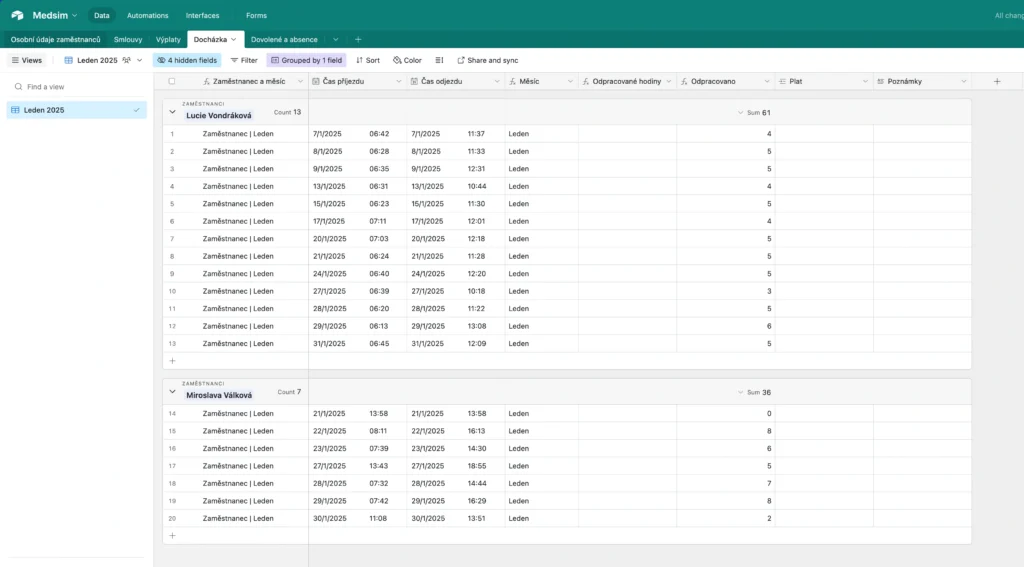
Task: Open the Medsim base name dropdown
Action: pyautogui.click(x=54, y=16)
